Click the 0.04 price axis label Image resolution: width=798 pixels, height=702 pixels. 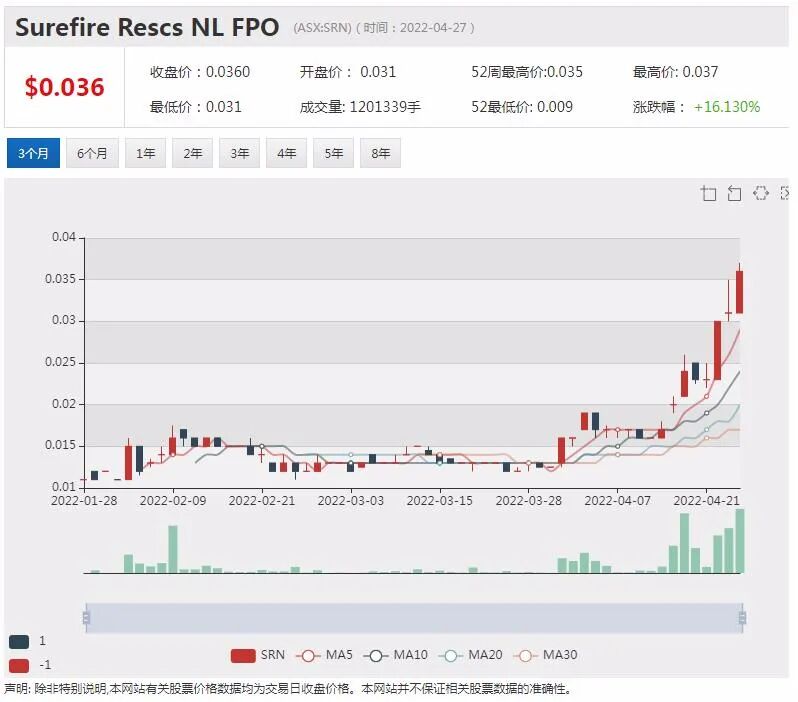[x=64, y=237]
